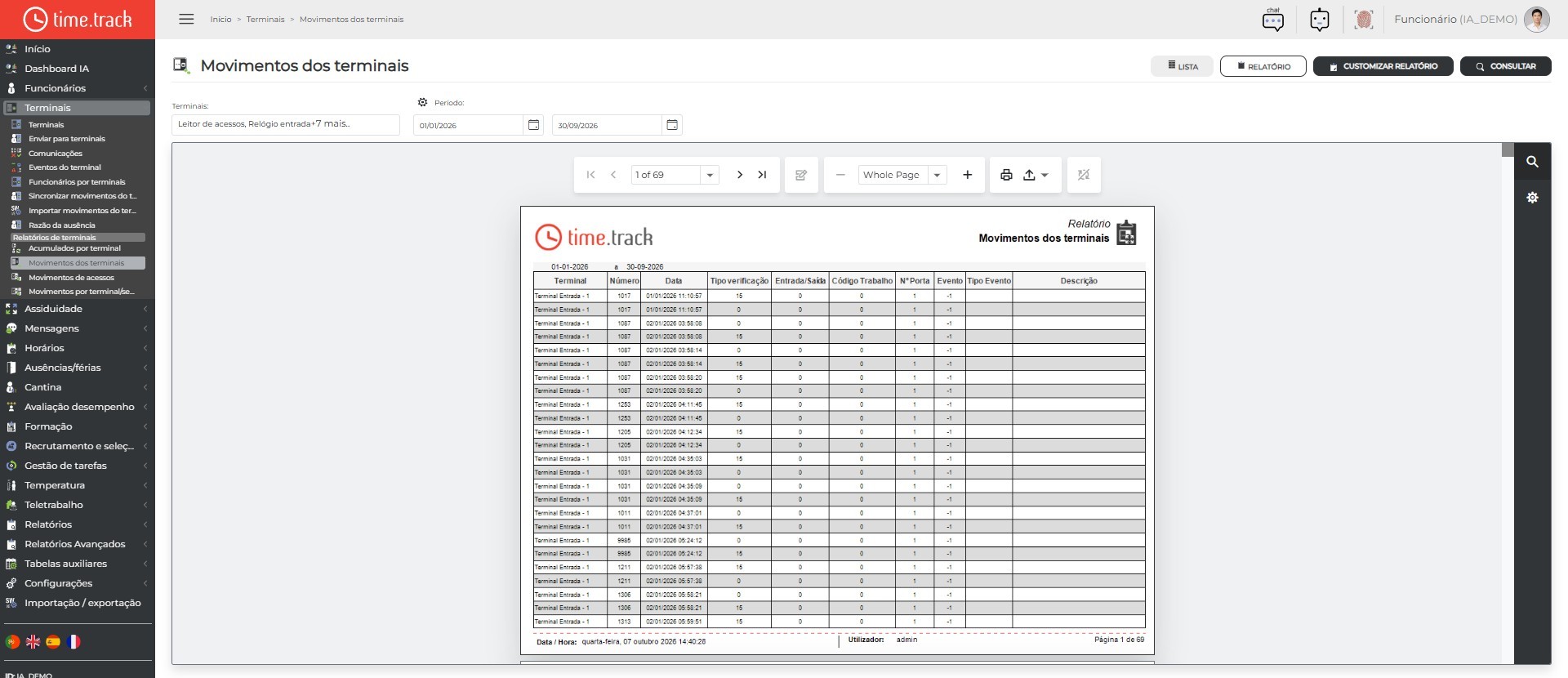
Task: Toggle the hamburger sidebar menu
Action: pos(186,19)
